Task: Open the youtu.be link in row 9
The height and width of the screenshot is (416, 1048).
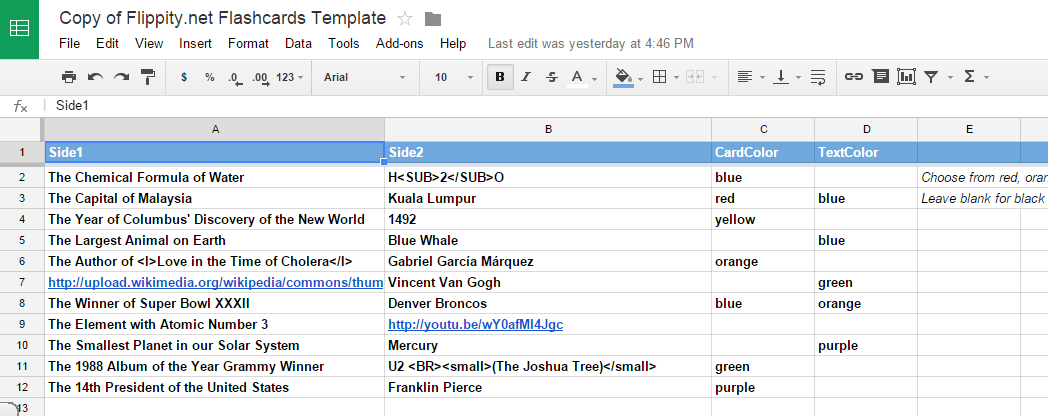Action: coord(475,324)
